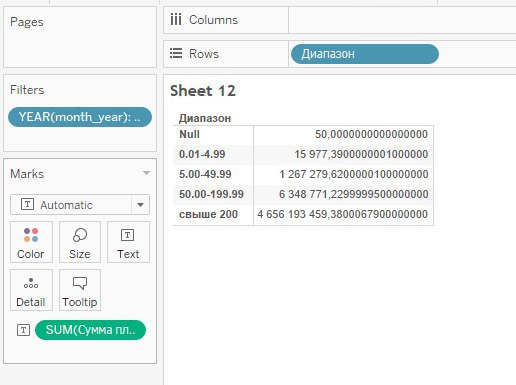Click the text type icon beside SUM pill
The width and height of the screenshot is (516, 385).
coord(23,330)
